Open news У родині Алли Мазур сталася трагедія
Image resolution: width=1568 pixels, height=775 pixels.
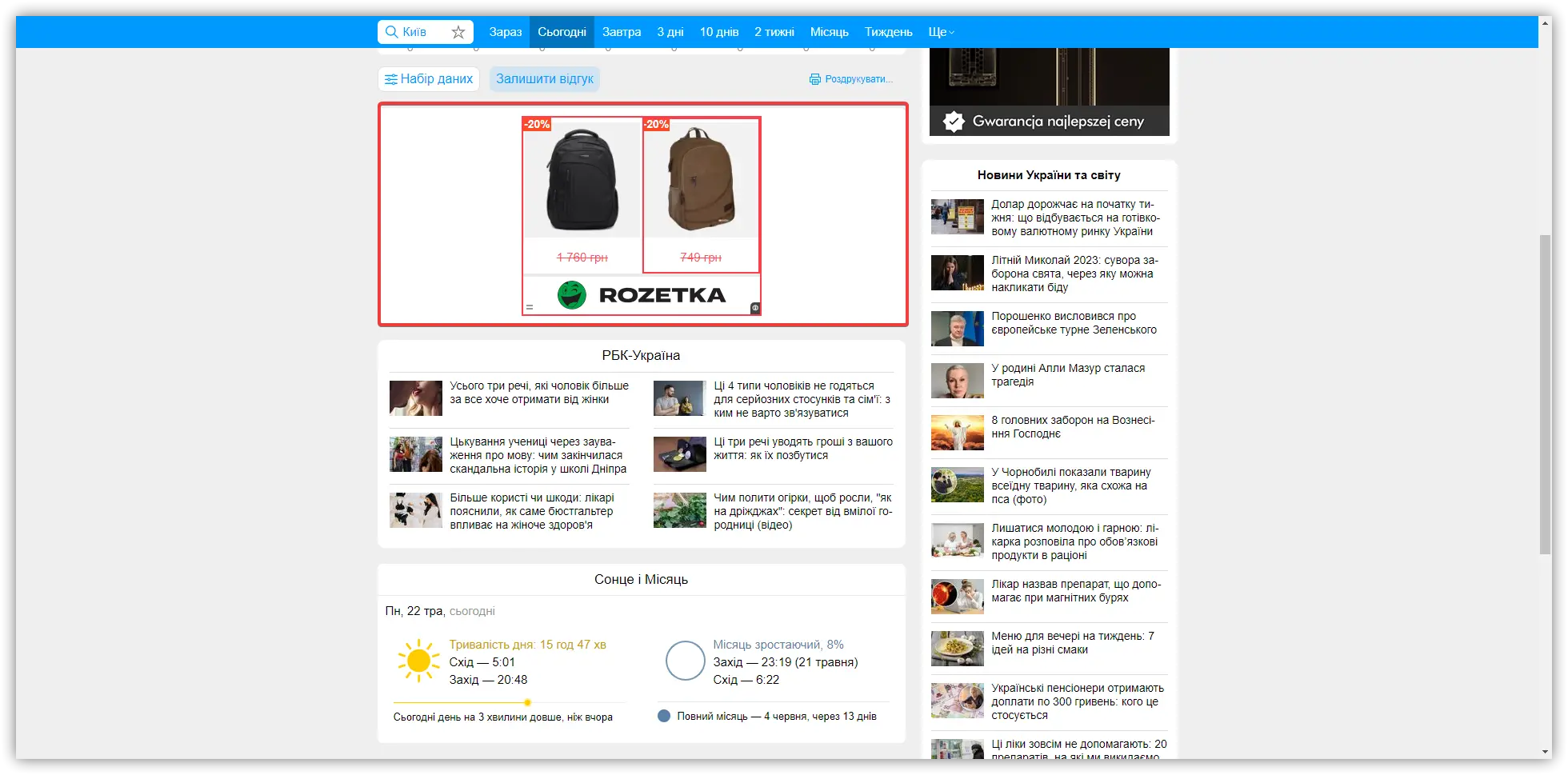click(x=1068, y=375)
